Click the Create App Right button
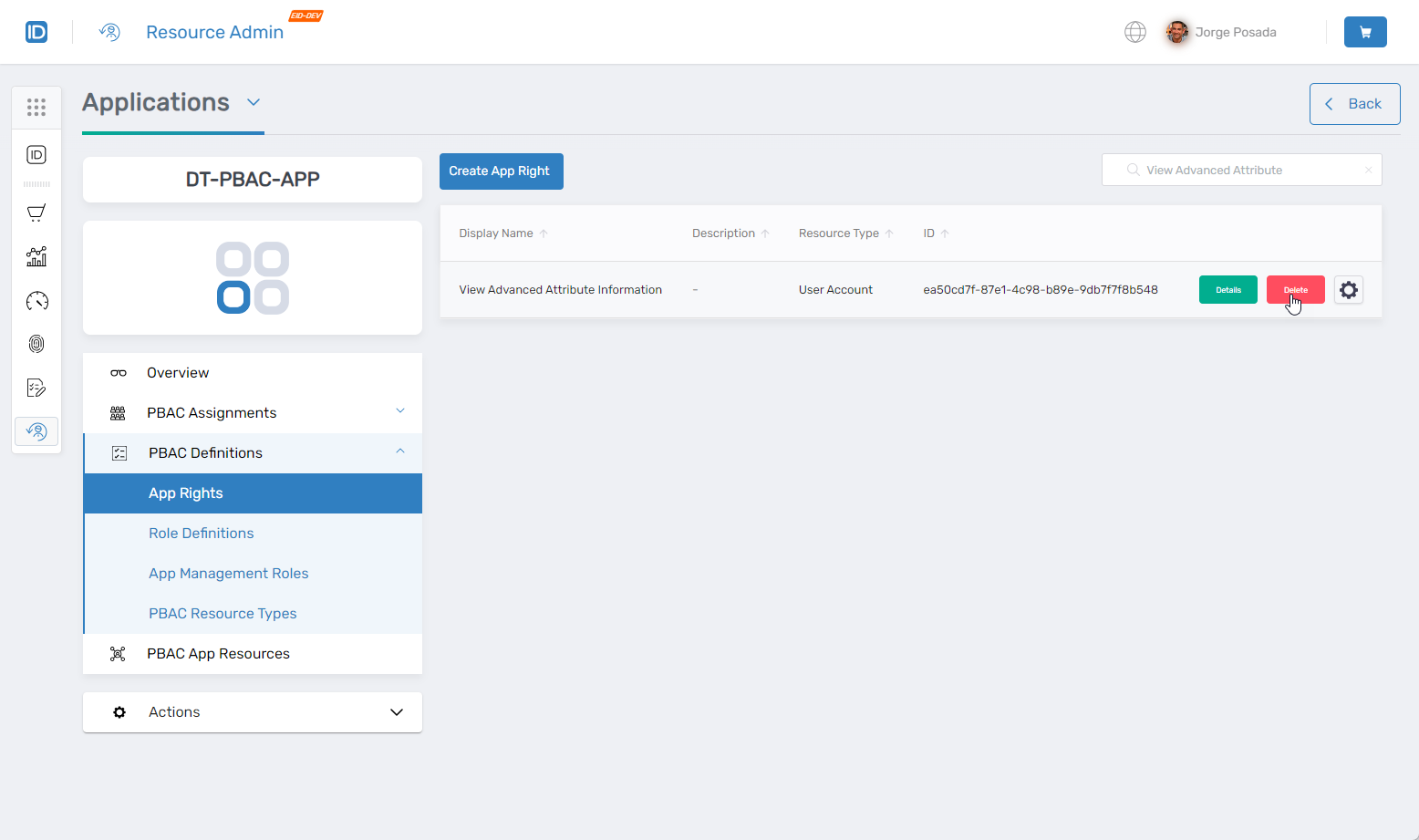The width and height of the screenshot is (1419, 840). click(x=501, y=171)
